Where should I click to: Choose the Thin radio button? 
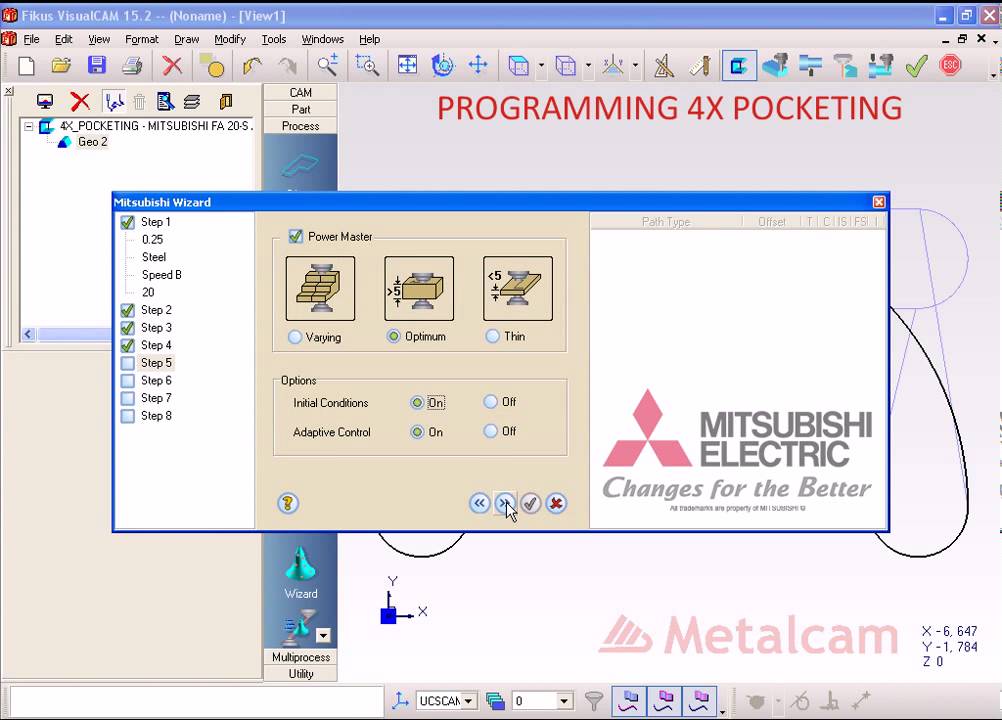(x=492, y=336)
